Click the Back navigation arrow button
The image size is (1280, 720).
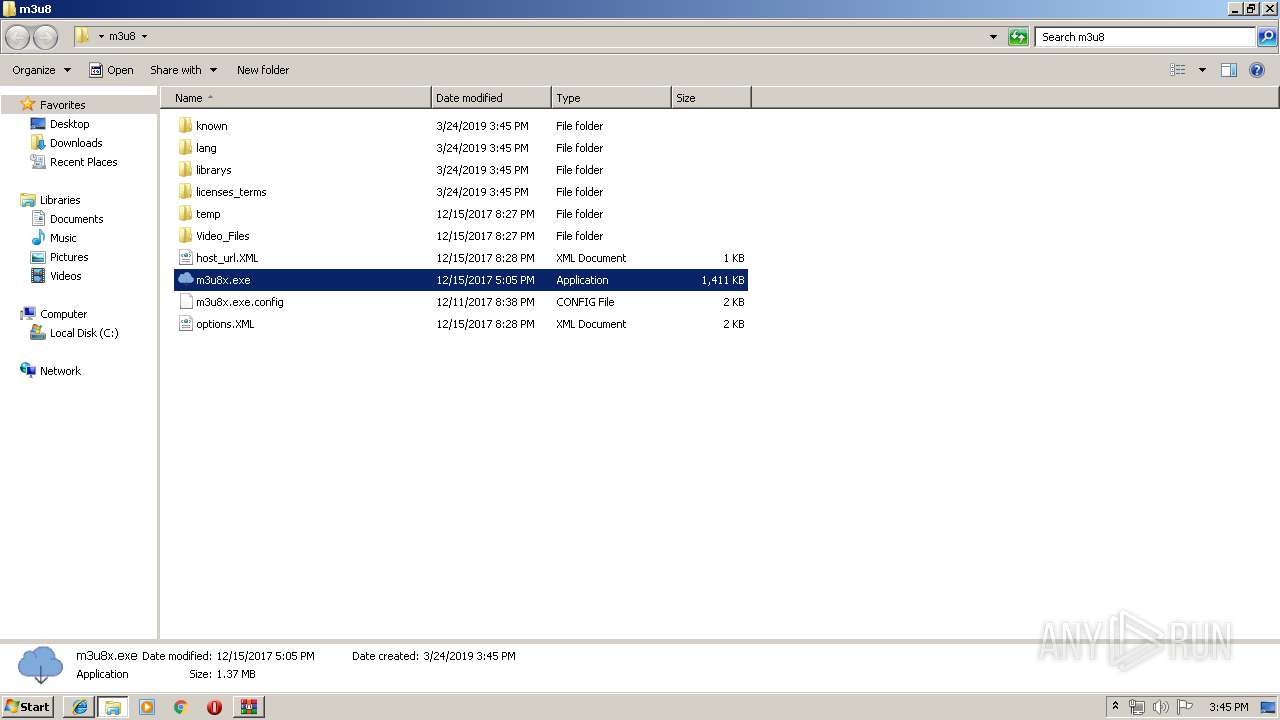point(17,37)
